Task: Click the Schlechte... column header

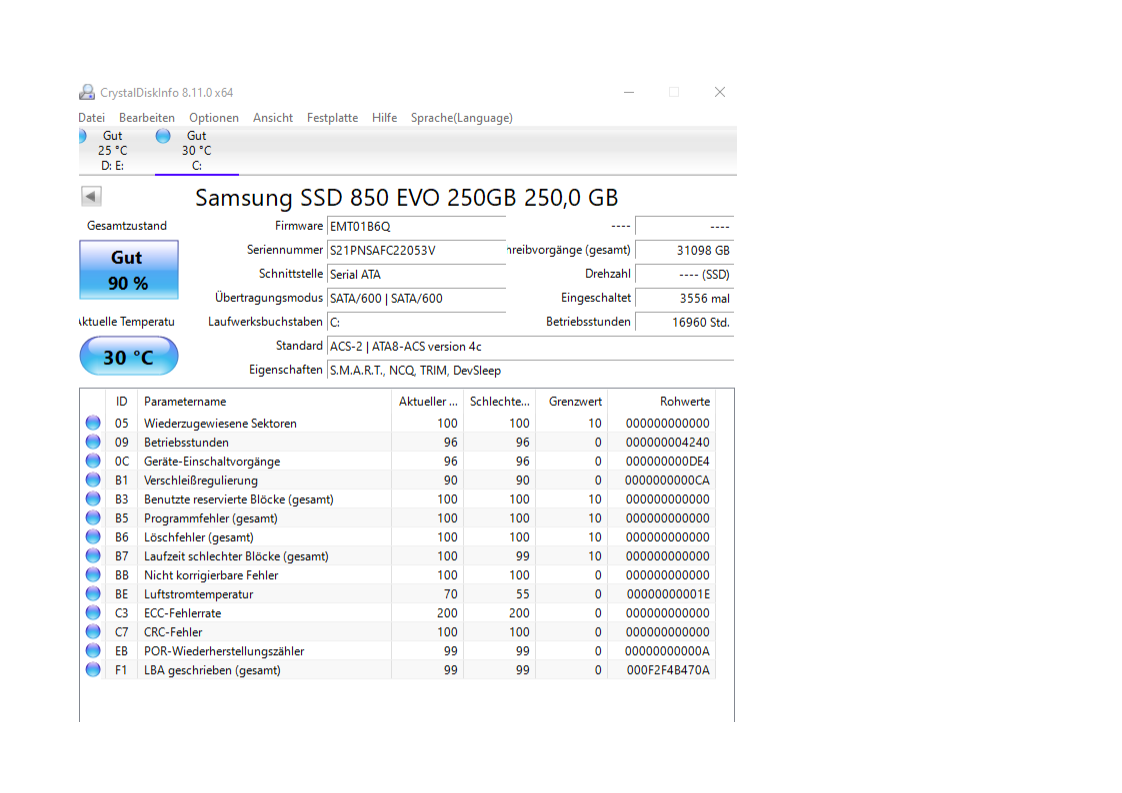Action: point(499,402)
